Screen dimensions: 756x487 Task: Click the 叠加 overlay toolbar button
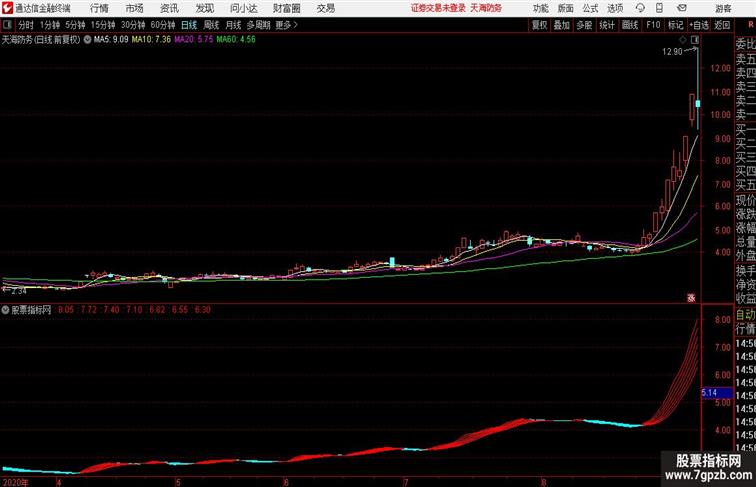[562, 25]
